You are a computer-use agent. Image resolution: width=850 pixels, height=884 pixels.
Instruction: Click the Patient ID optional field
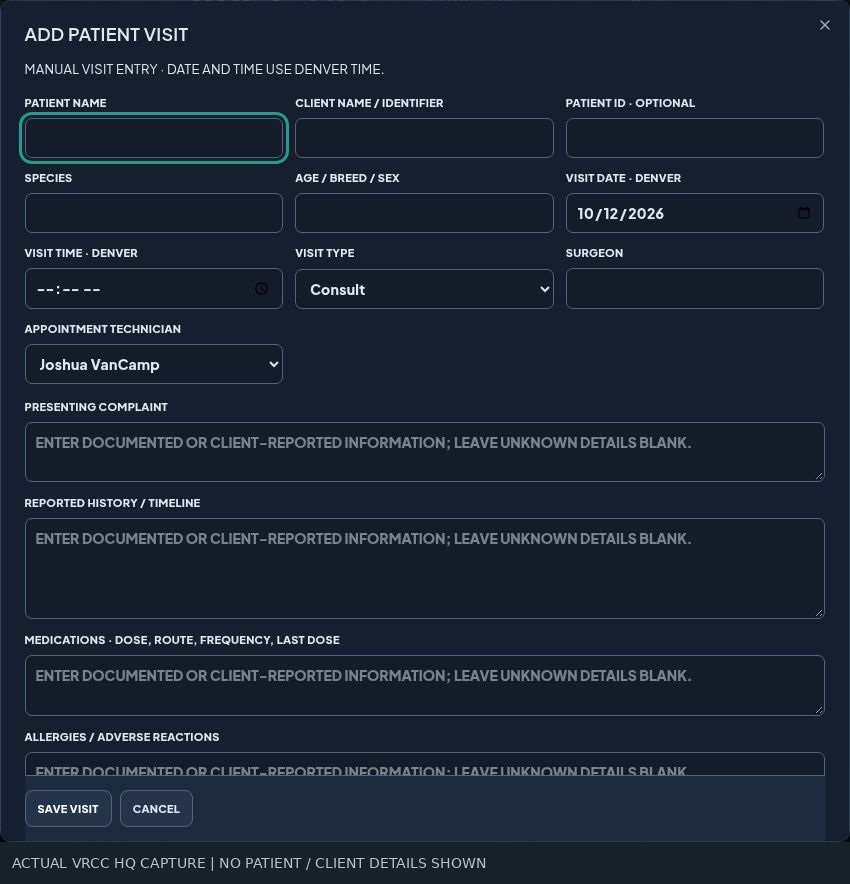click(x=694, y=138)
